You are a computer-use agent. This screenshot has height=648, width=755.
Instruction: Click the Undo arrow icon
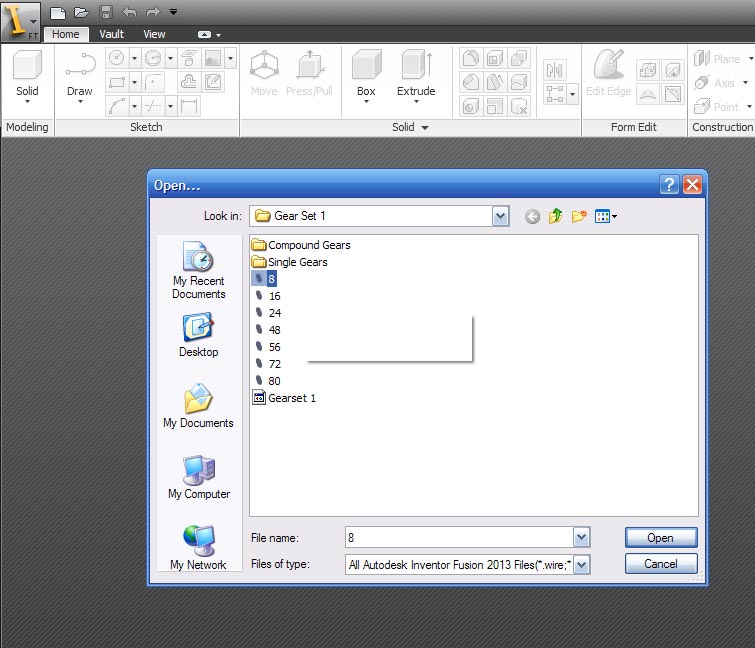pyautogui.click(x=129, y=12)
